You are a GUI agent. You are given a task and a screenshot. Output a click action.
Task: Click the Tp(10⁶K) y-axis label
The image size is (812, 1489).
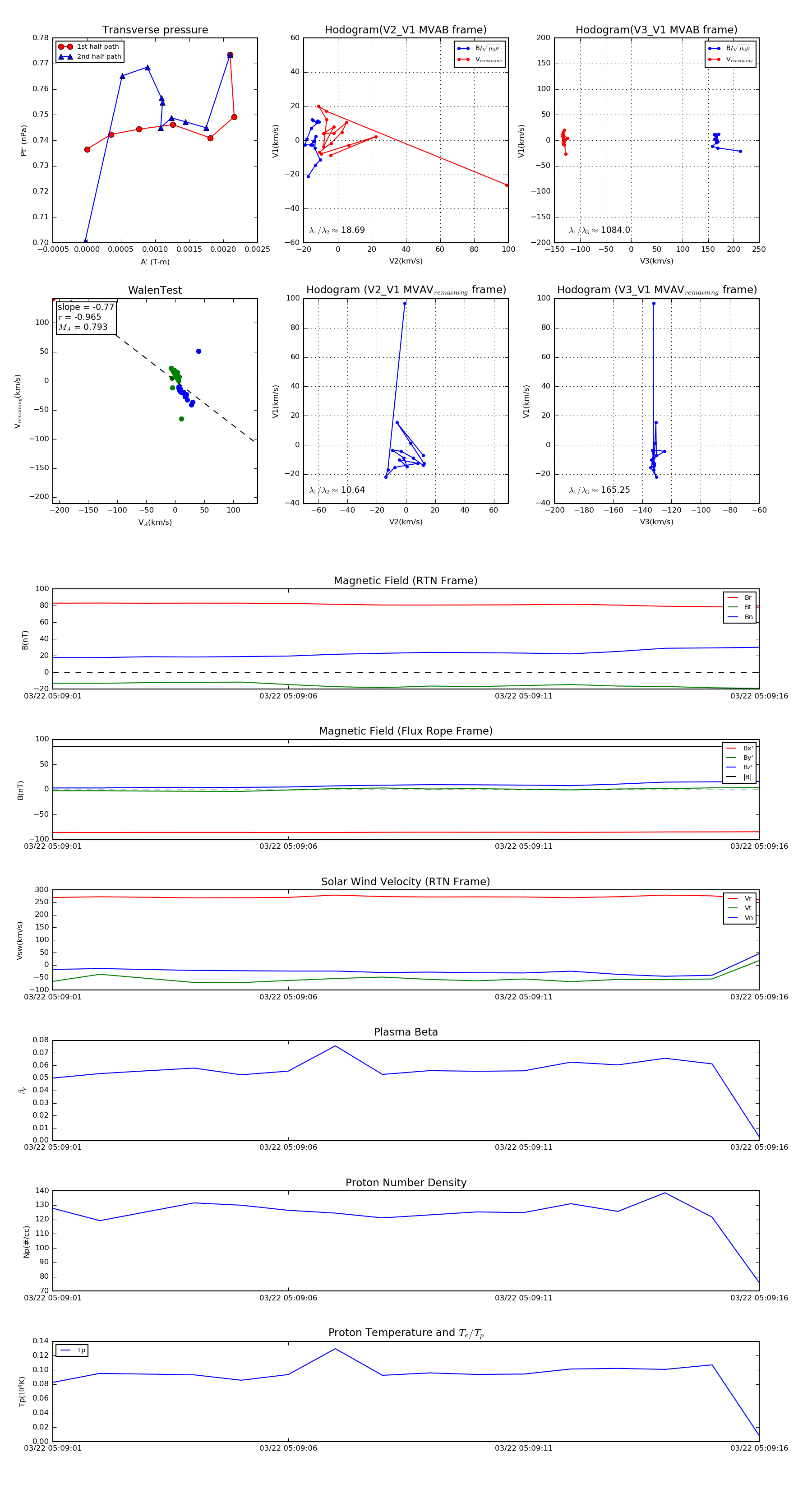tap(22, 1392)
